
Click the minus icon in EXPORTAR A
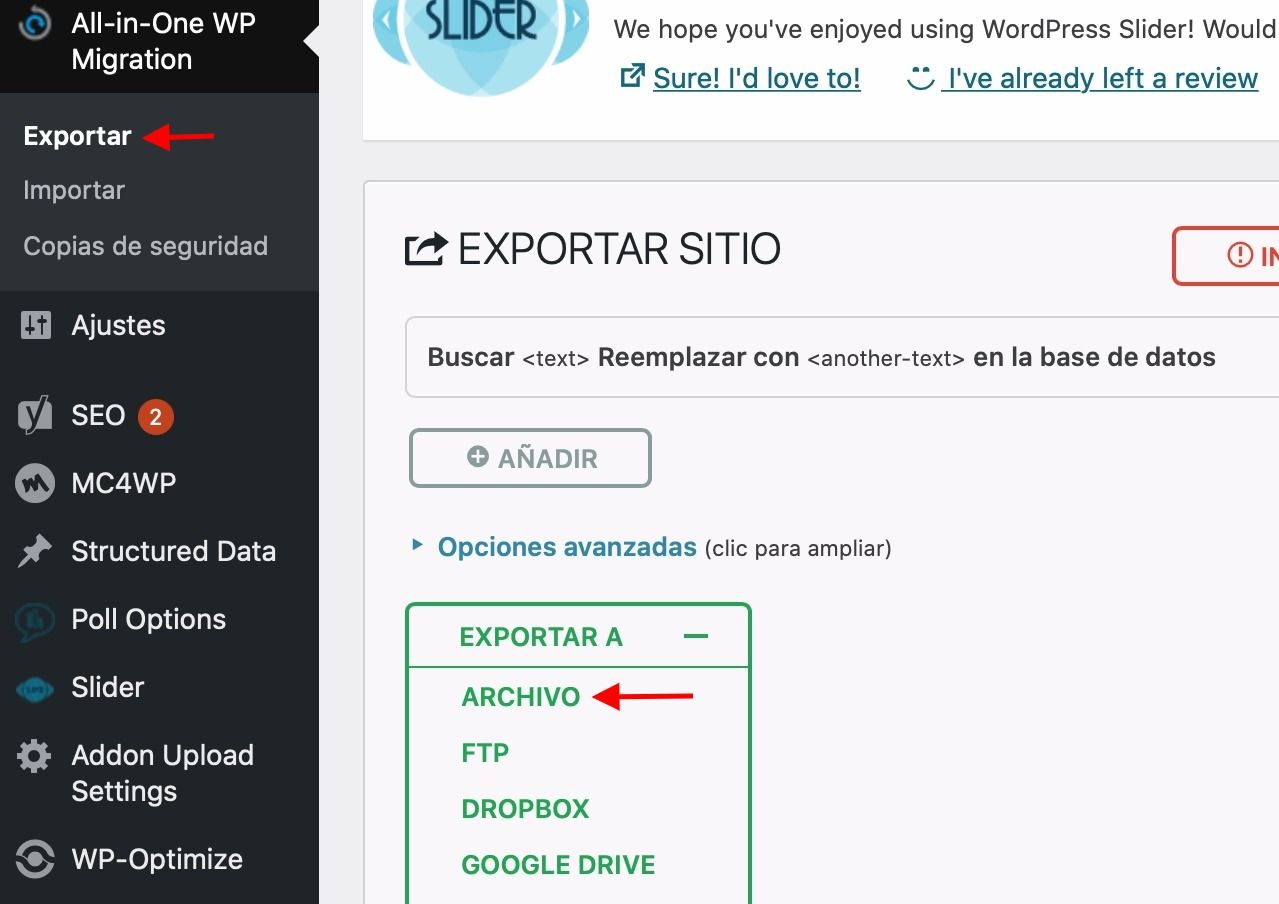pos(695,636)
